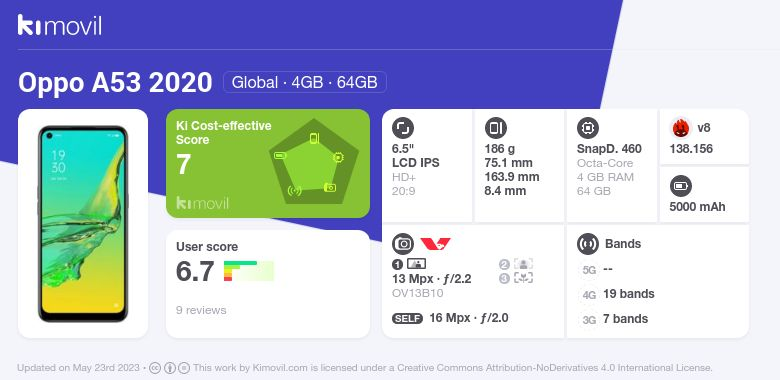Click the AnTuTu benchmark red icon
Image resolution: width=780 pixels, height=380 pixels.
pos(681,128)
